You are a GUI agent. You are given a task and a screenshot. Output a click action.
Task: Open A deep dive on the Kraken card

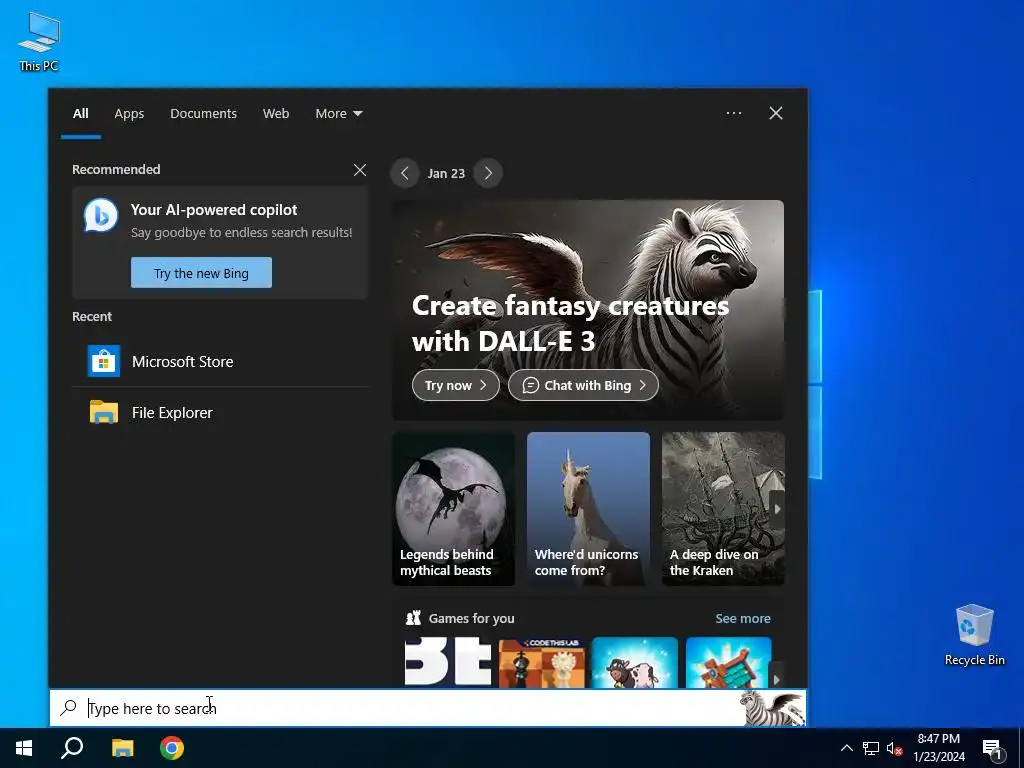click(x=723, y=509)
